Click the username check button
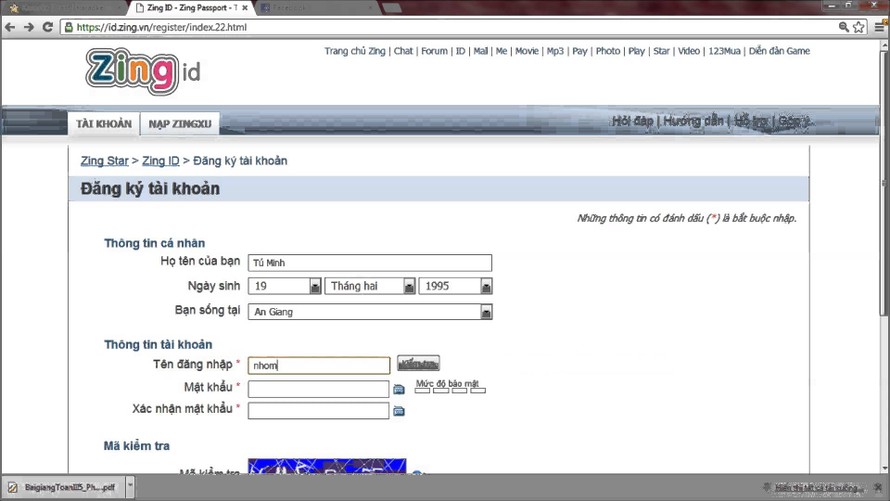The width and height of the screenshot is (890, 501). (418, 363)
